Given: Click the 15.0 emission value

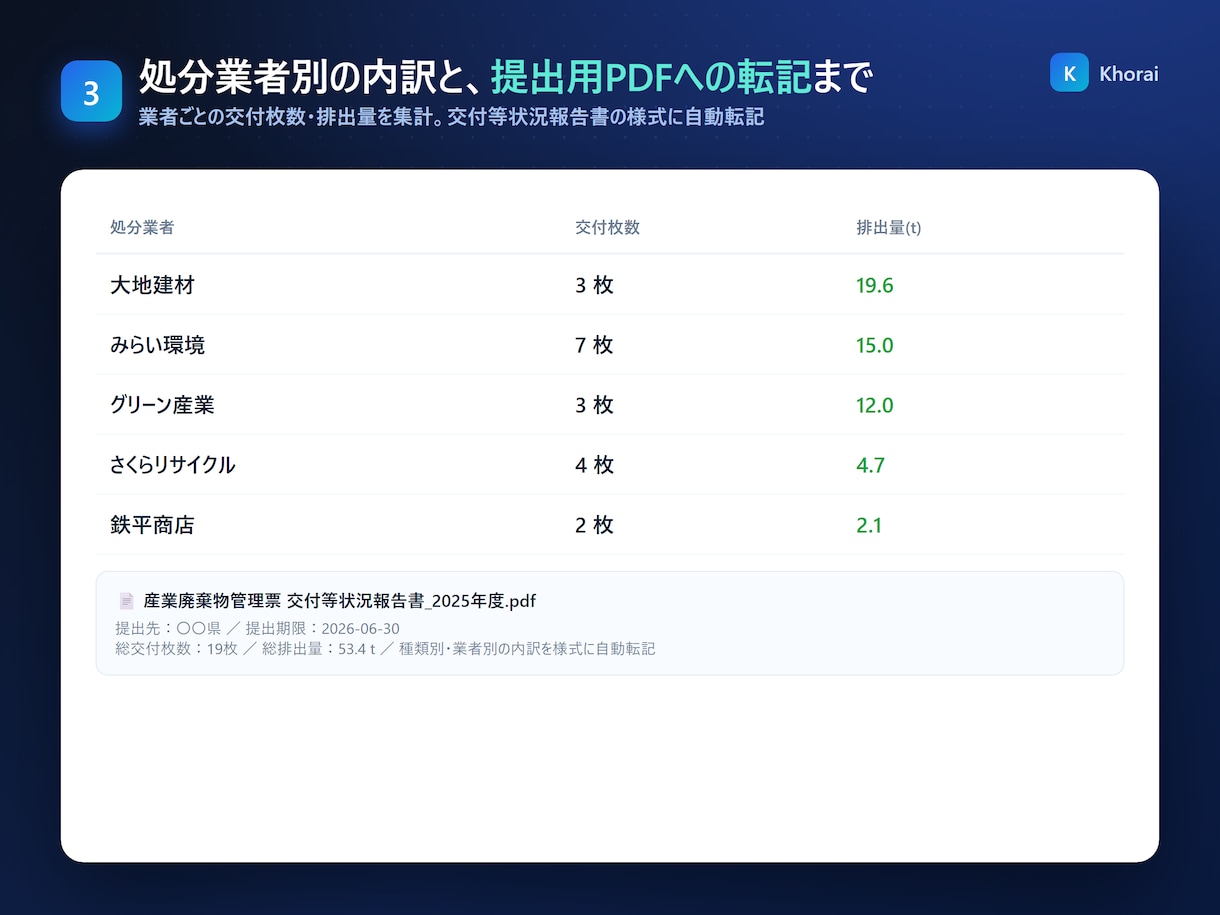Looking at the screenshot, I should (x=874, y=345).
